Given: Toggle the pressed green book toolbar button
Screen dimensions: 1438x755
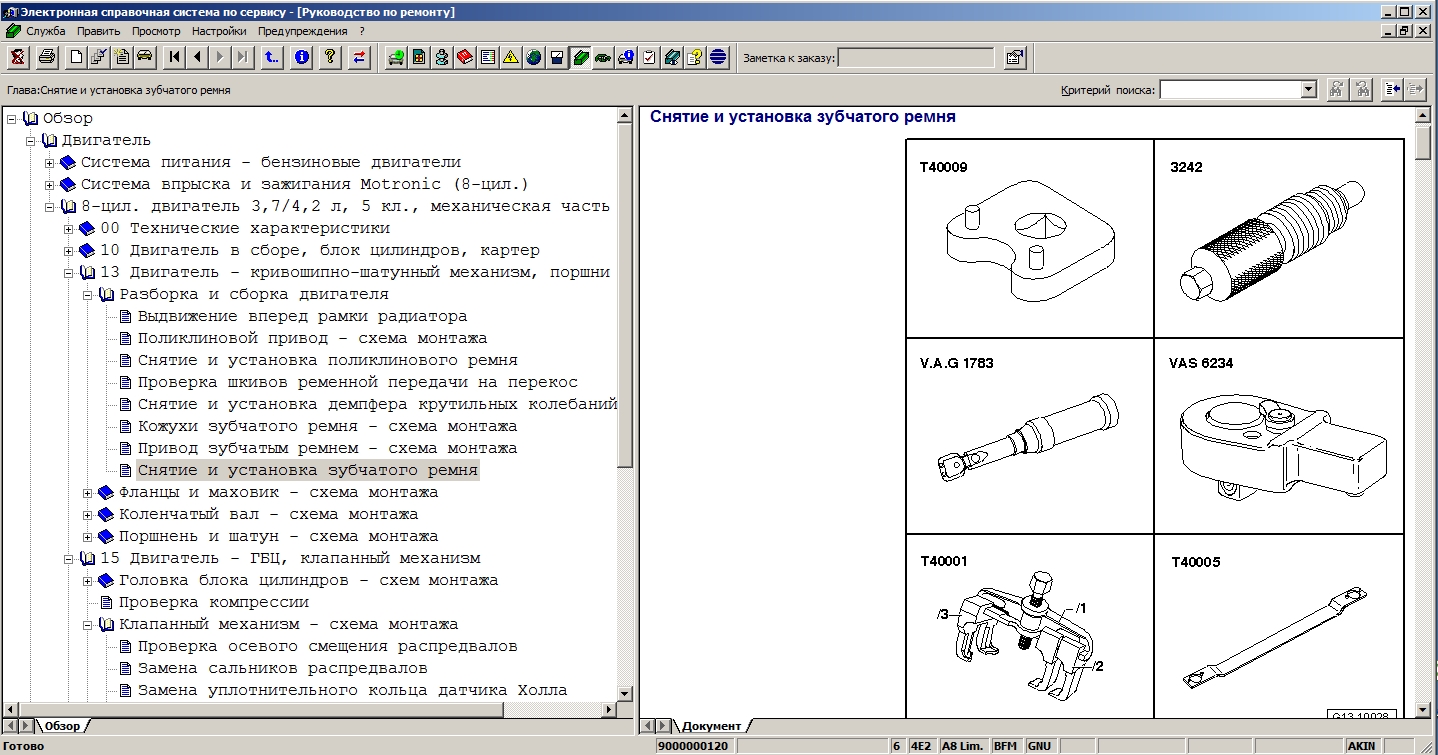Looking at the screenshot, I should 580,57.
